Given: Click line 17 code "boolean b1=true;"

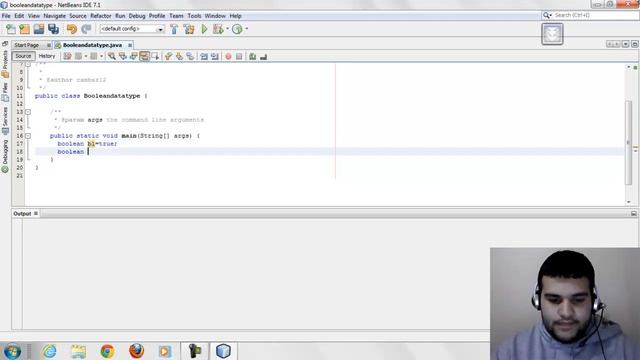Looking at the screenshot, I should pos(87,144).
